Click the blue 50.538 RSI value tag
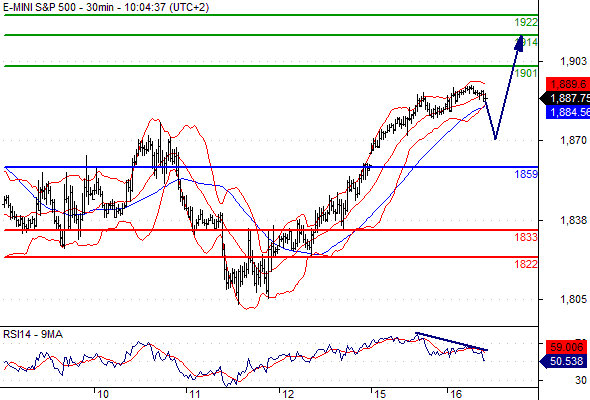 (x=563, y=361)
